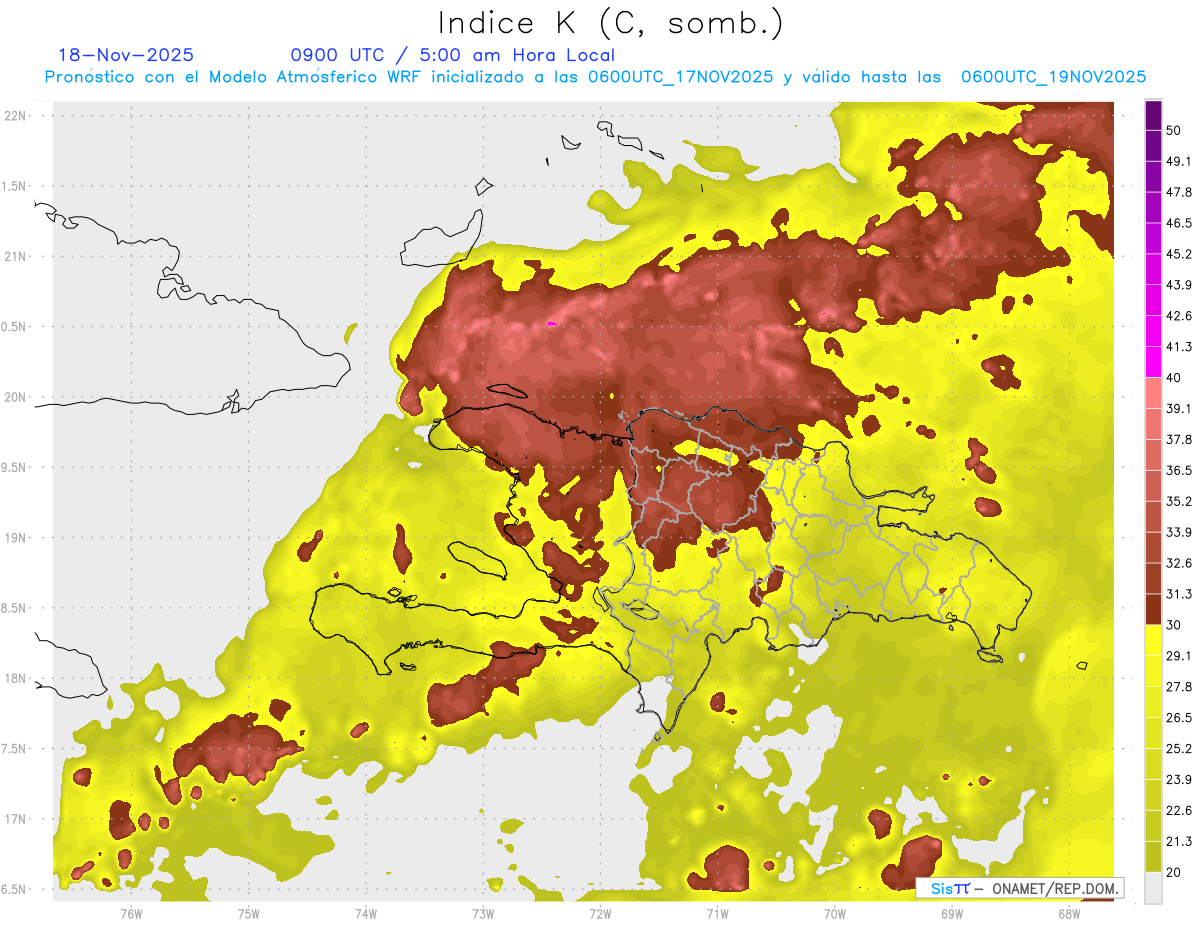Screen dimensions: 1200x927
Task: Click the '68W' longitude label
Action: click(x=1069, y=914)
